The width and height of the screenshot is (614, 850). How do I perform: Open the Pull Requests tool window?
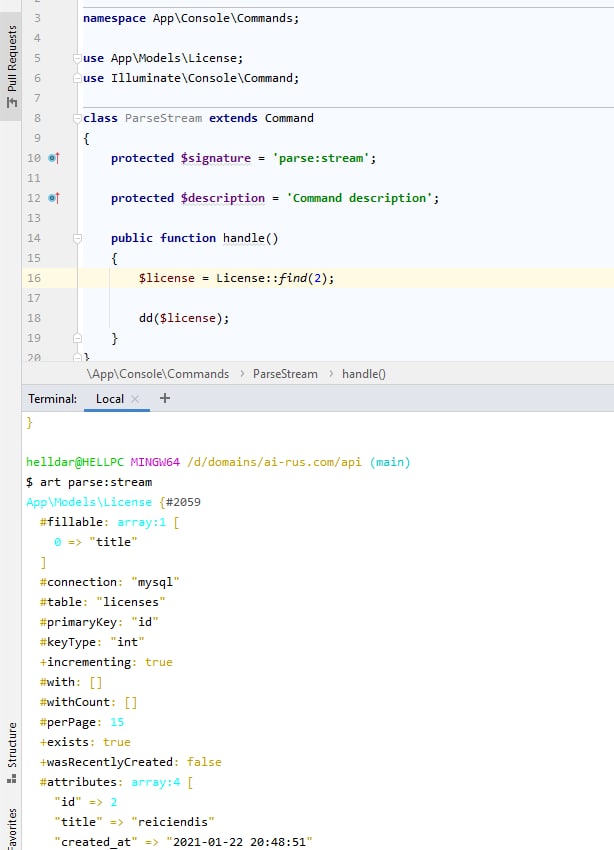click(12, 66)
